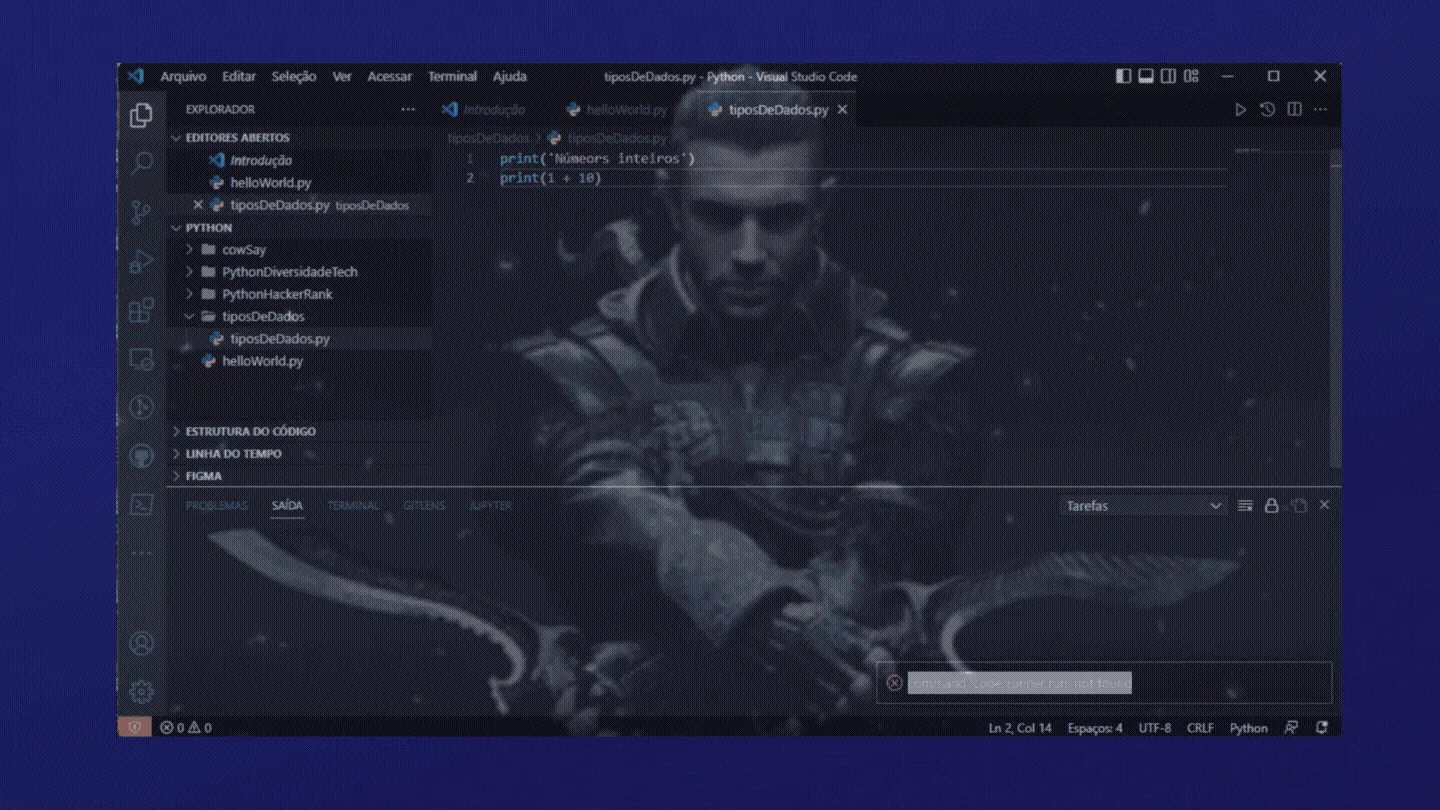Viewport: 1440px width, 810px height.
Task: Close the tiposDeDados.py editor tab
Action: pyautogui.click(x=842, y=110)
